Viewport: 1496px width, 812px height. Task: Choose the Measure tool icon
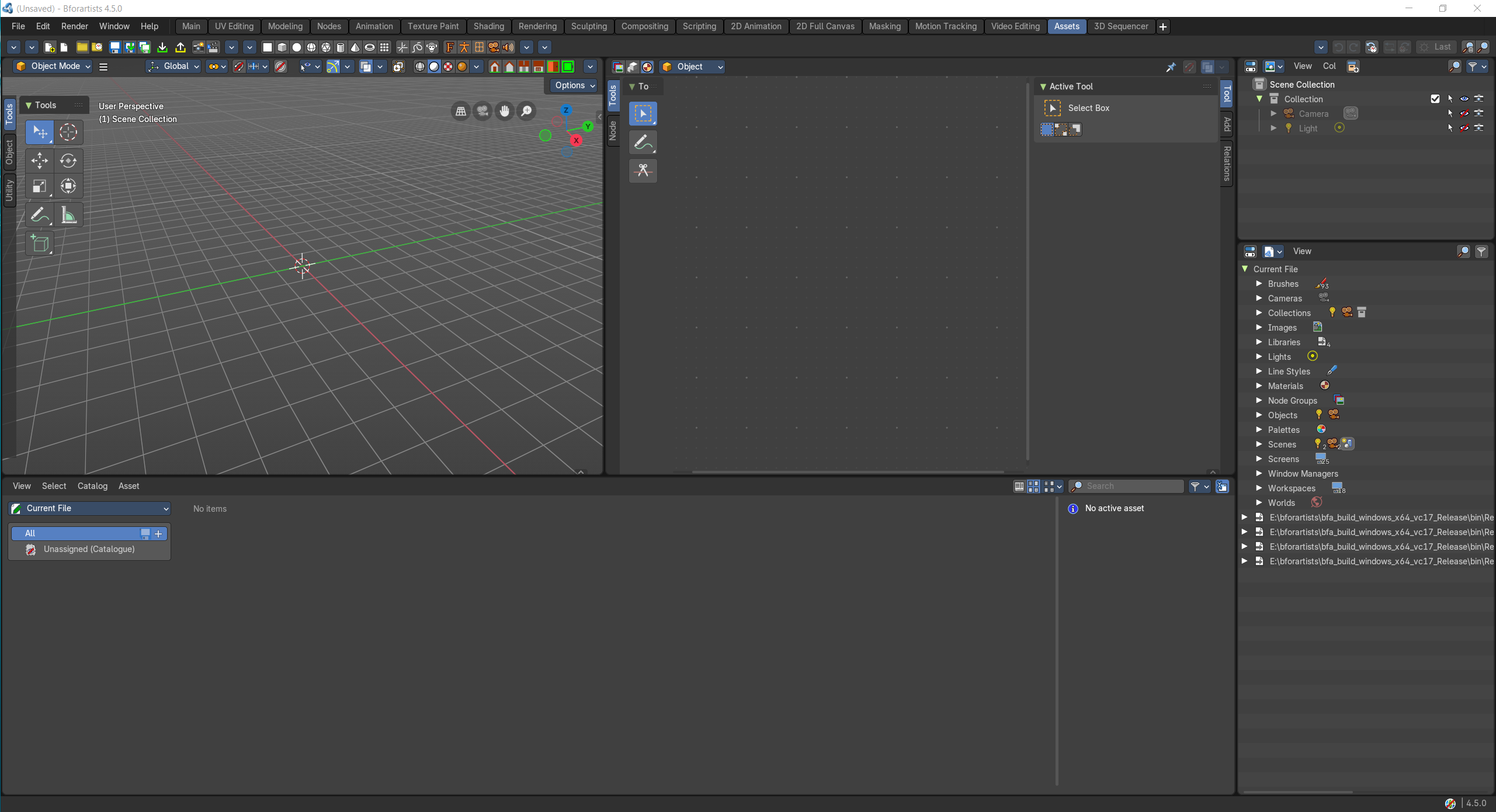click(68, 215)
